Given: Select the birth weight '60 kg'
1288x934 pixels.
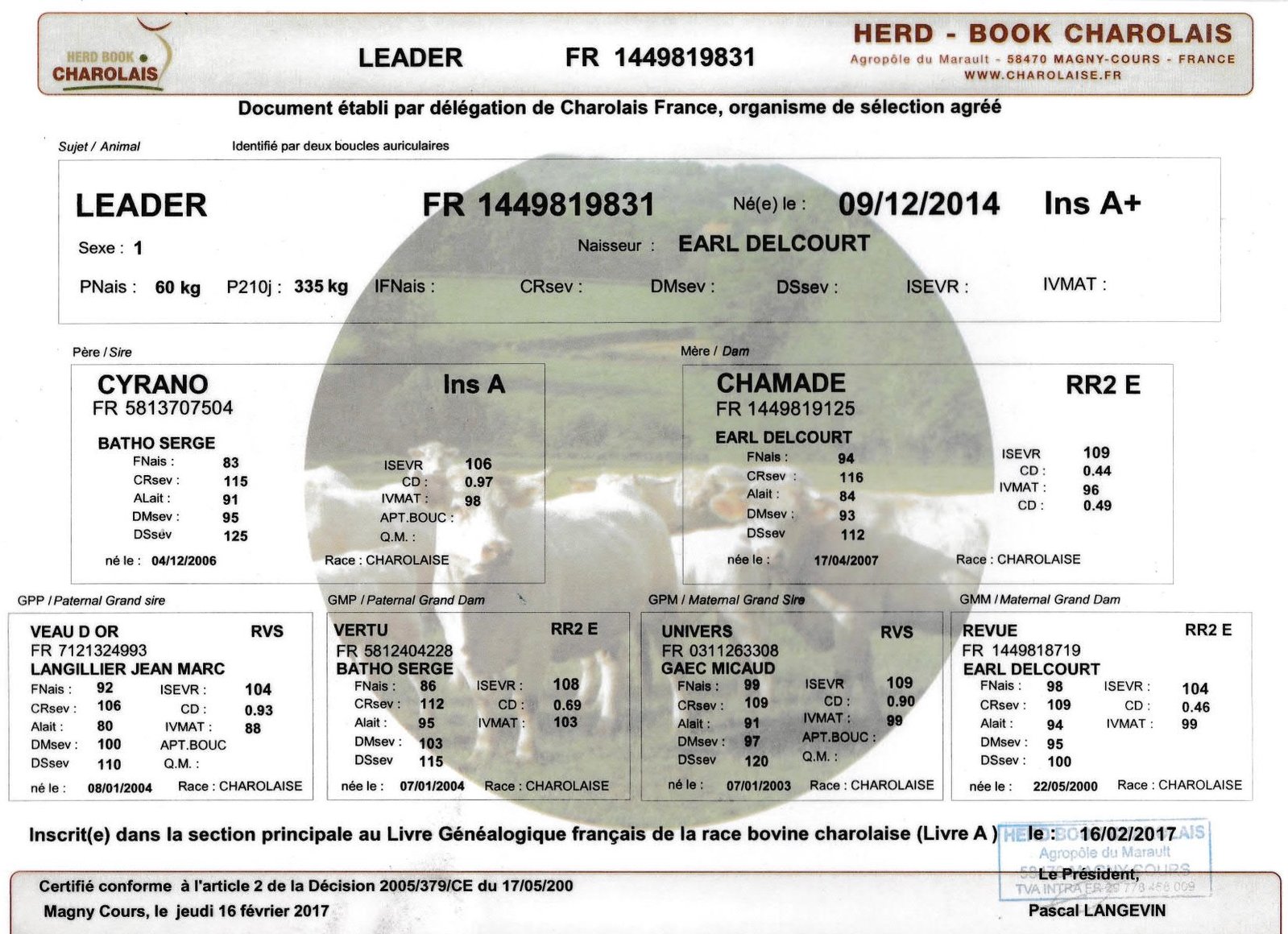Looking at the screenshot, I should [177, 287].
